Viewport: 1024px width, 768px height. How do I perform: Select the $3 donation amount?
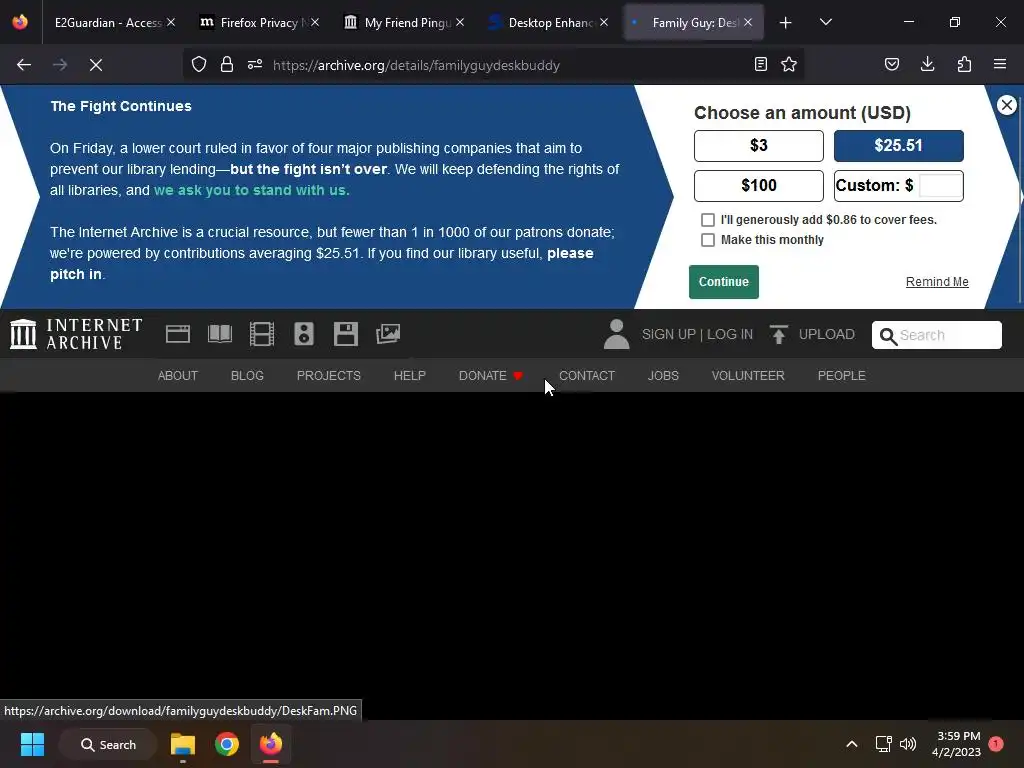(x=758, y=146)
